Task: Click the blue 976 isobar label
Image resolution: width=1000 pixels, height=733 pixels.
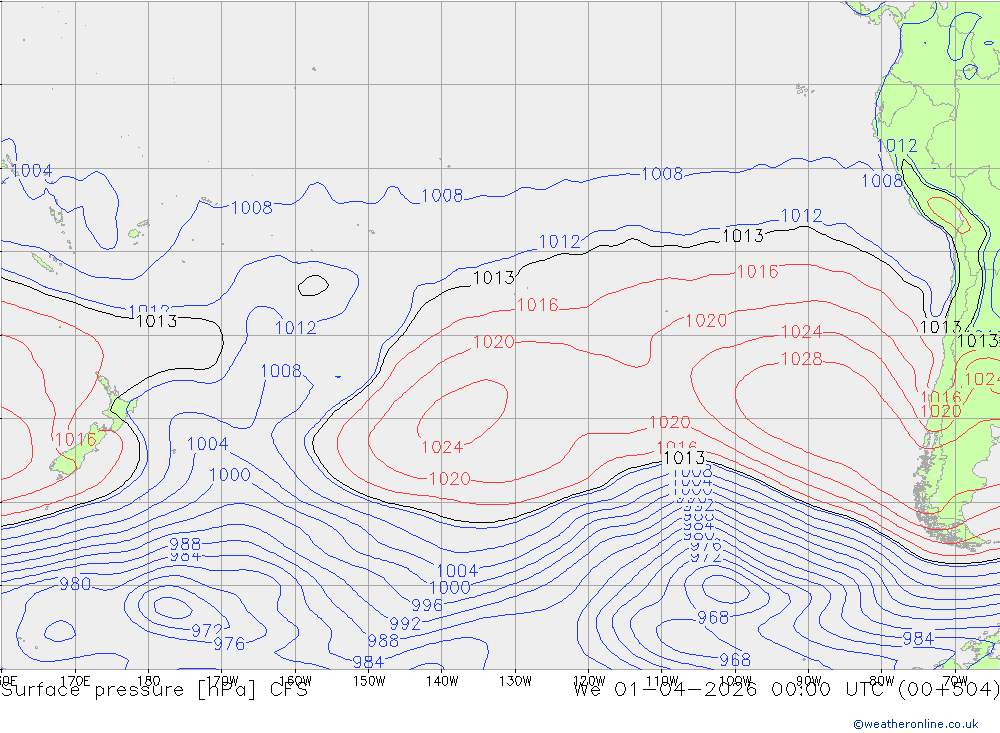Action: [229, 644]
